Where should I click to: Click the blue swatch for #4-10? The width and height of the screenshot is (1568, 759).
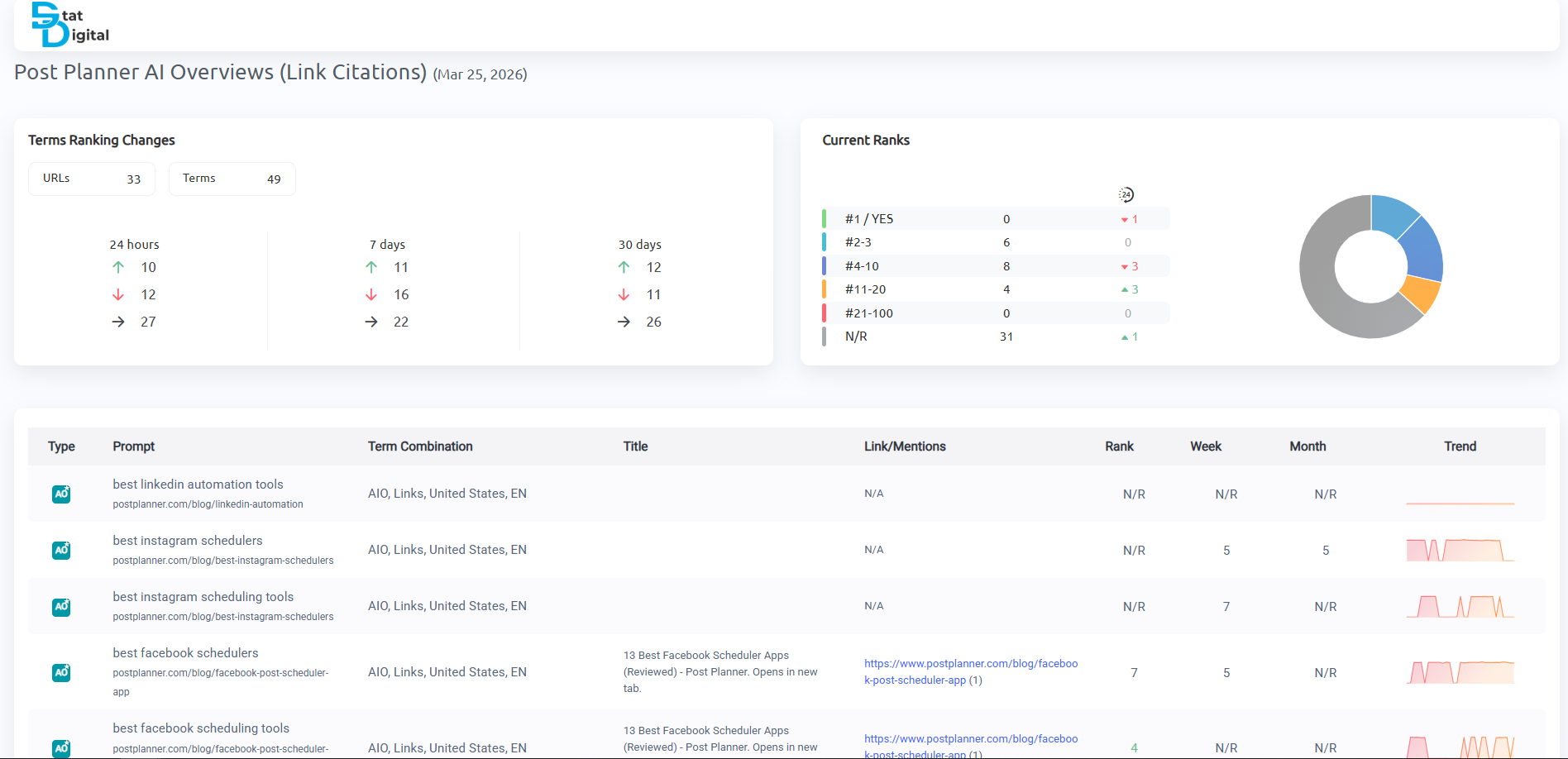825,266
